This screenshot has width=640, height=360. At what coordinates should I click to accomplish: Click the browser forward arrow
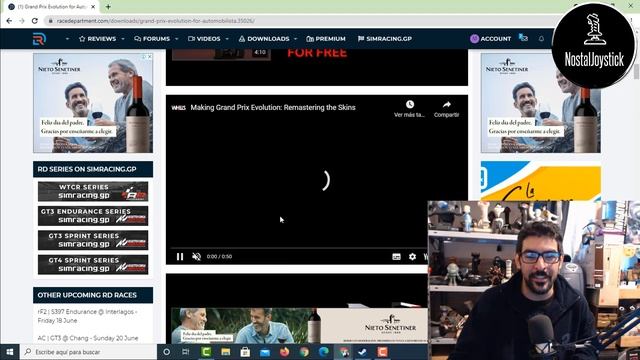tap(22, 21)
